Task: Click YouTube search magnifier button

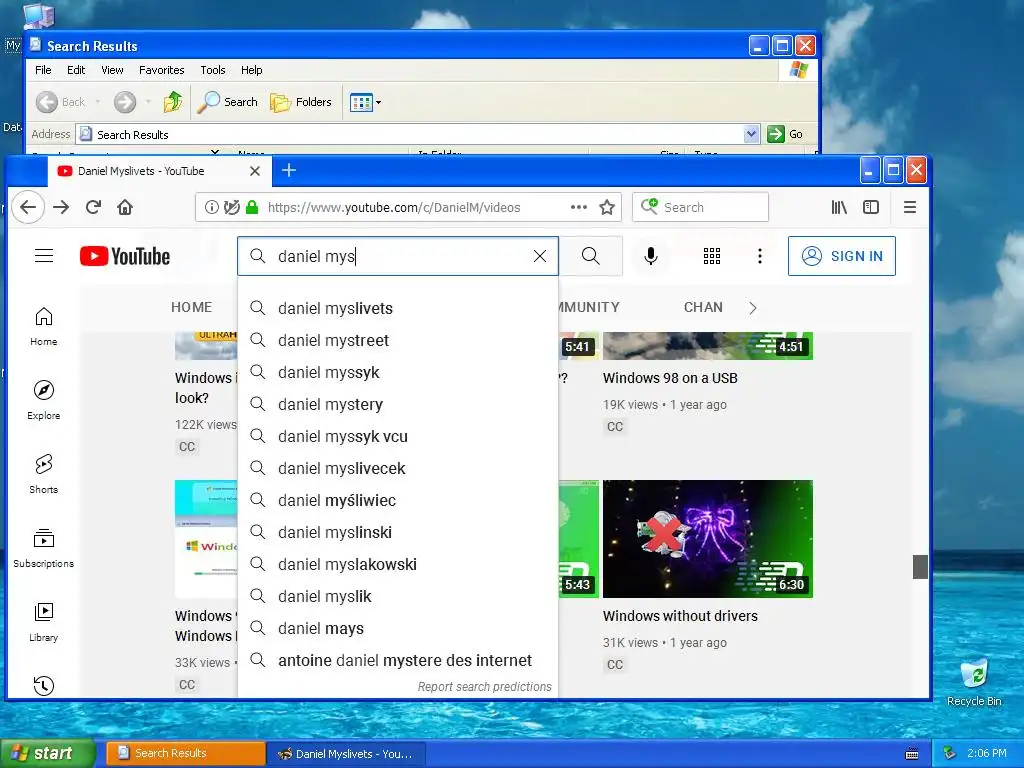Action: point(590,256)
